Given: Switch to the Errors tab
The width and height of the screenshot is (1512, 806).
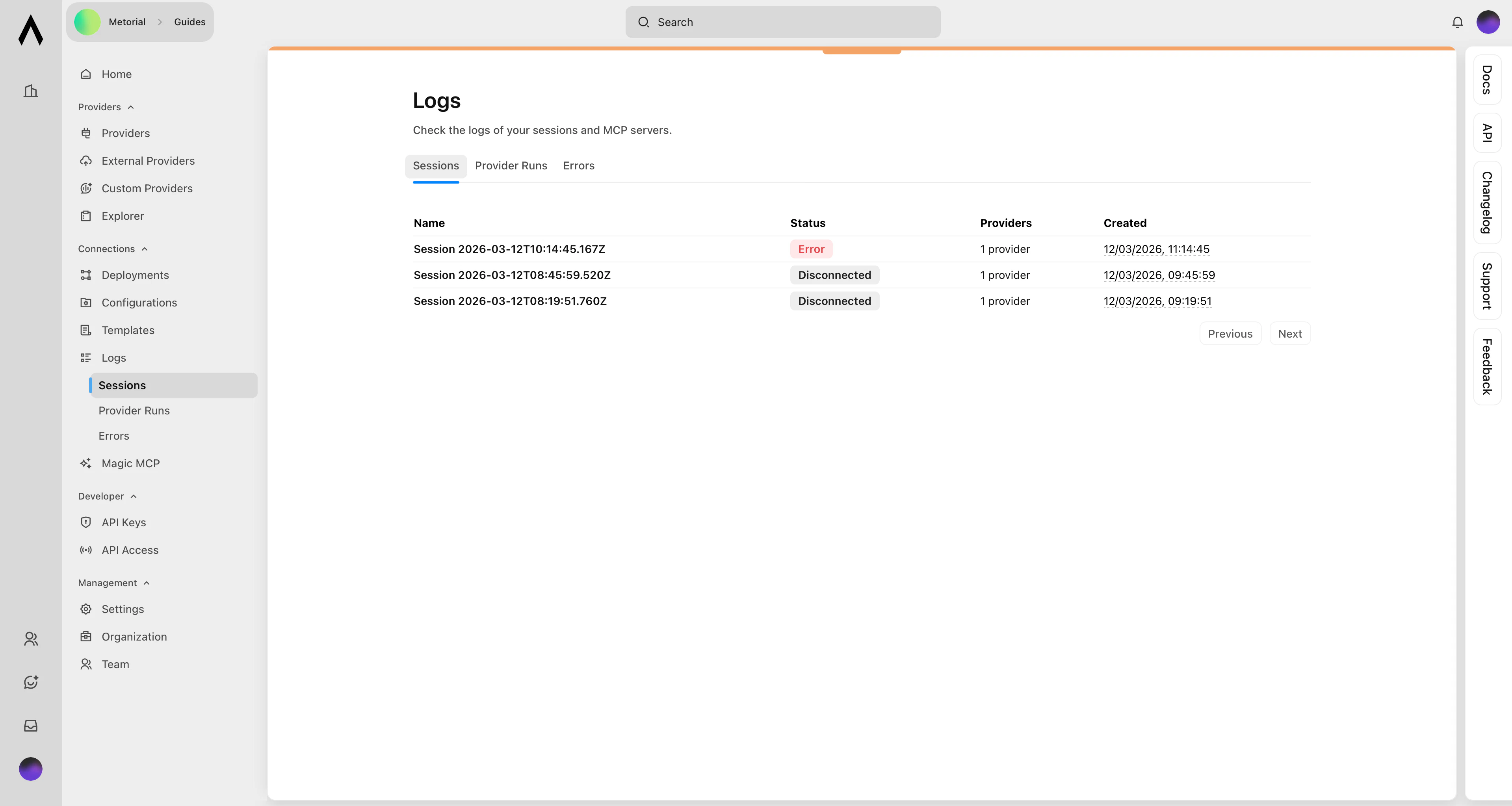Looking at the screenshot, I should 579,165.
